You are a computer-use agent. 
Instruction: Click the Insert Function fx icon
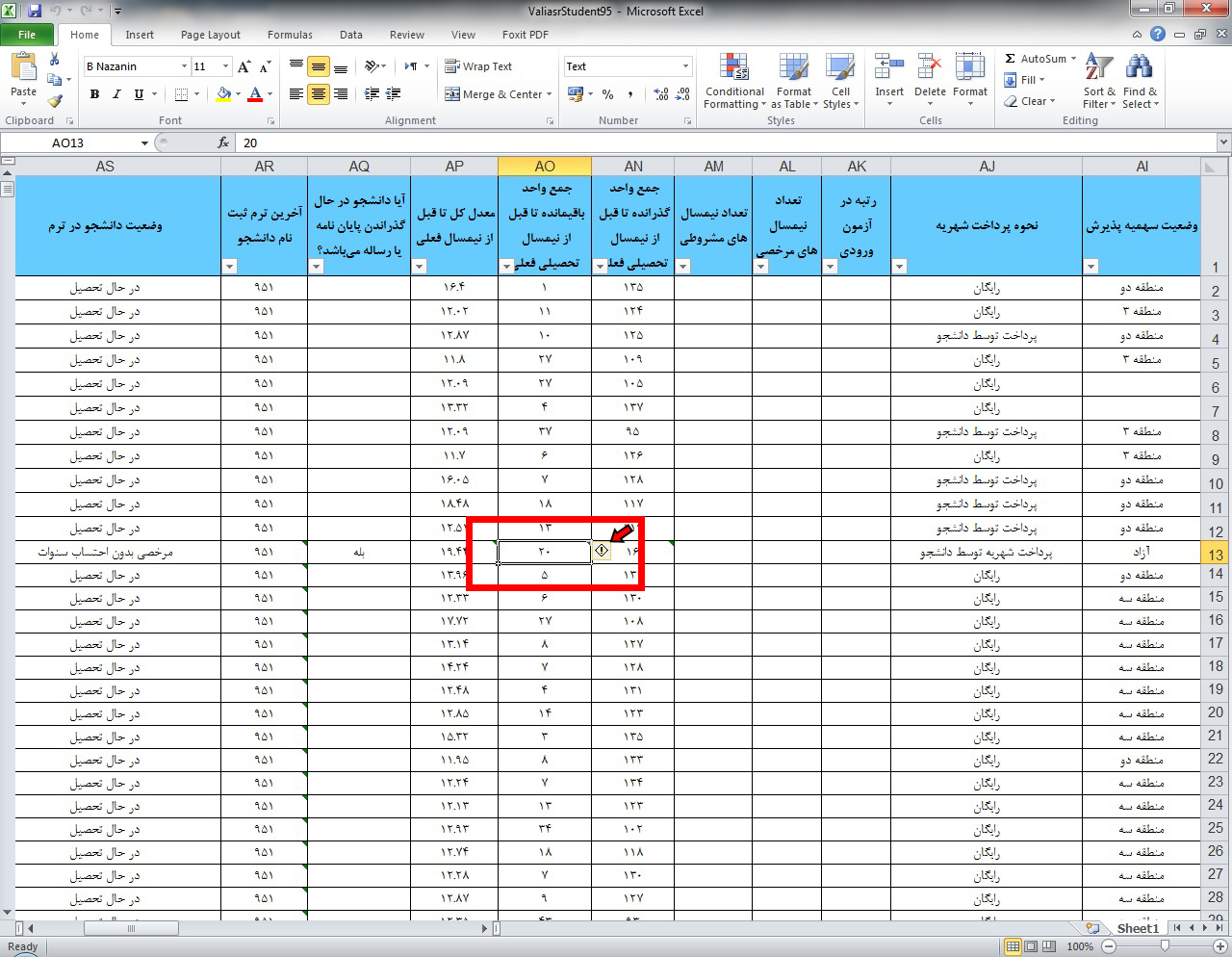(223, 142)
